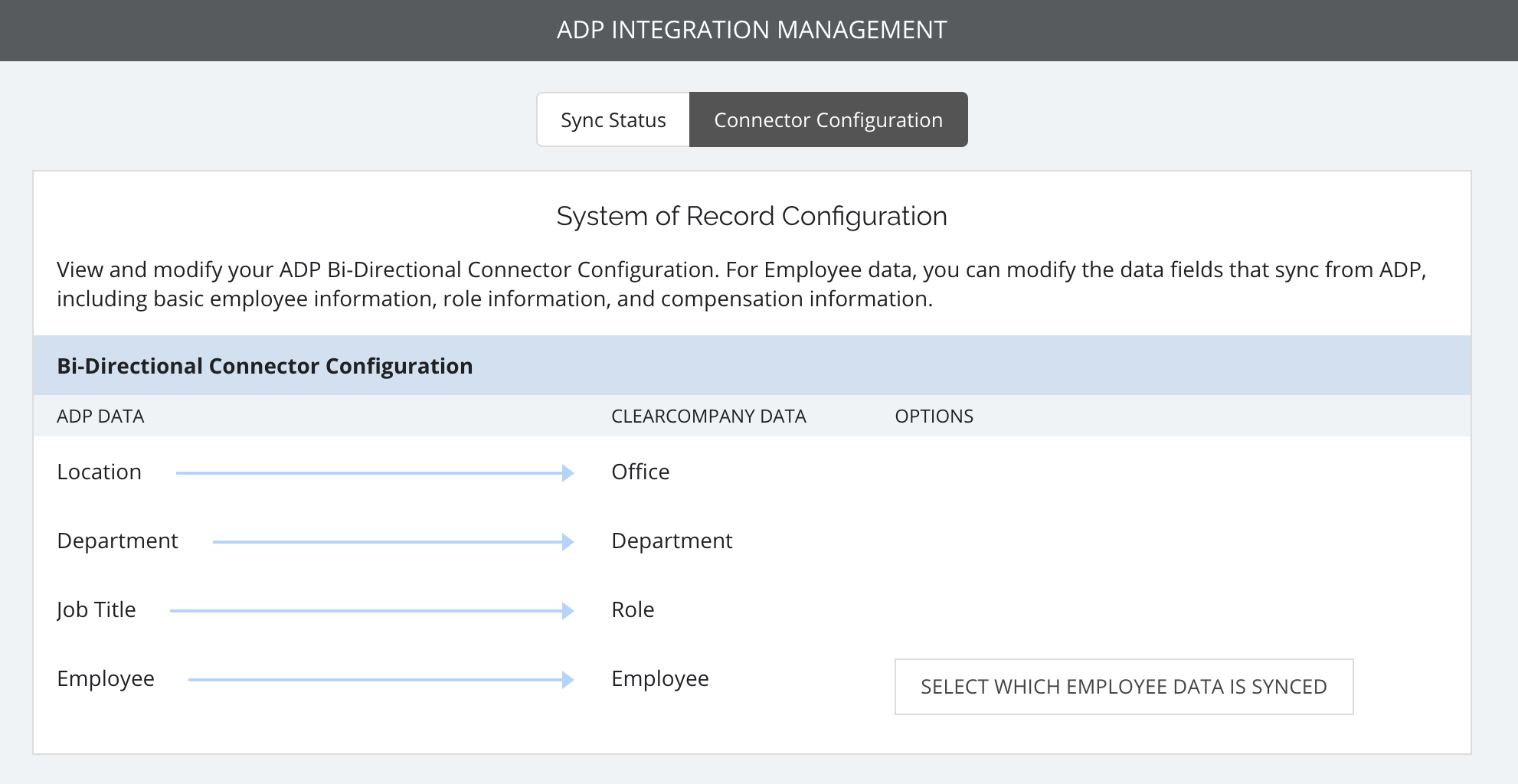Screen dimensions: 1518x784
Task: Switch to the Sync Status tab
Action: point(613,119)
